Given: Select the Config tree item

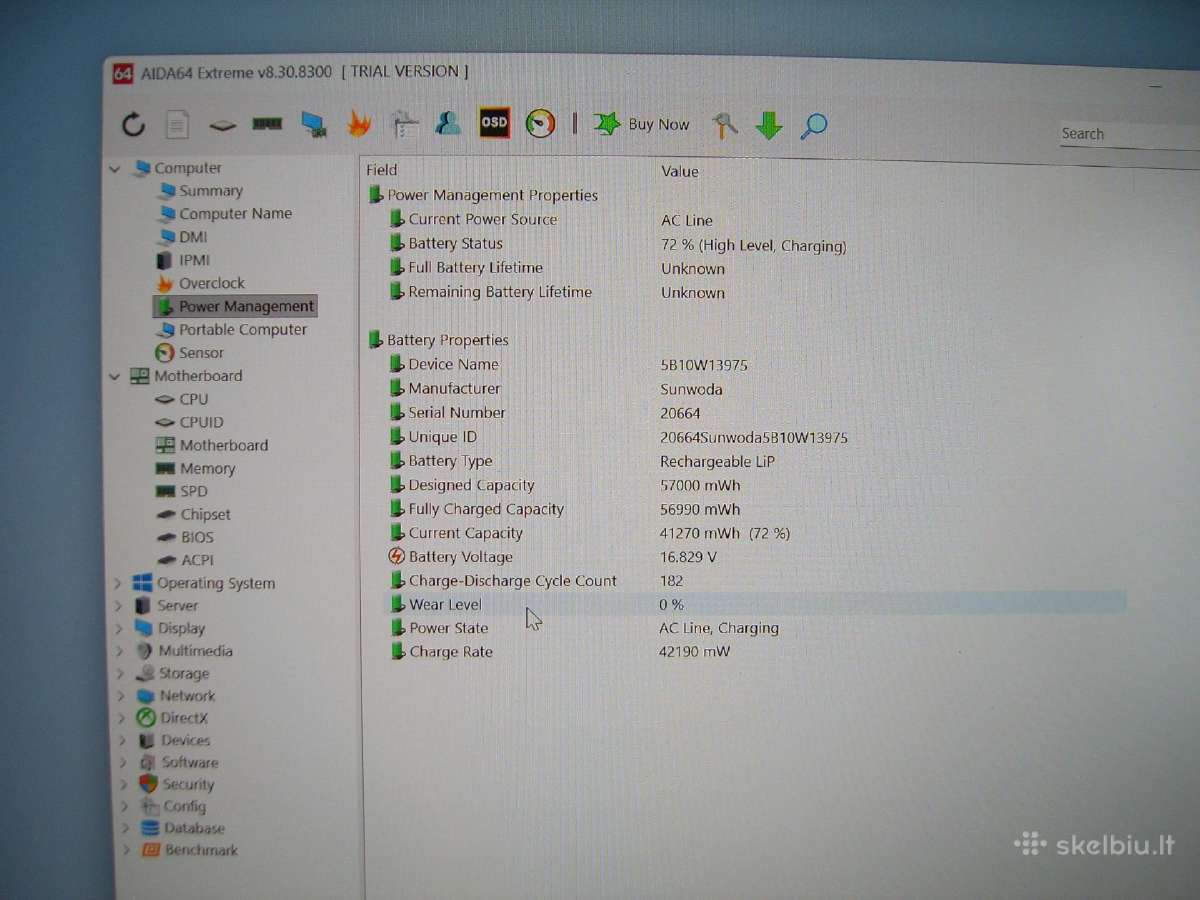Looking at the screenshot, I should (x=174, y=806).
